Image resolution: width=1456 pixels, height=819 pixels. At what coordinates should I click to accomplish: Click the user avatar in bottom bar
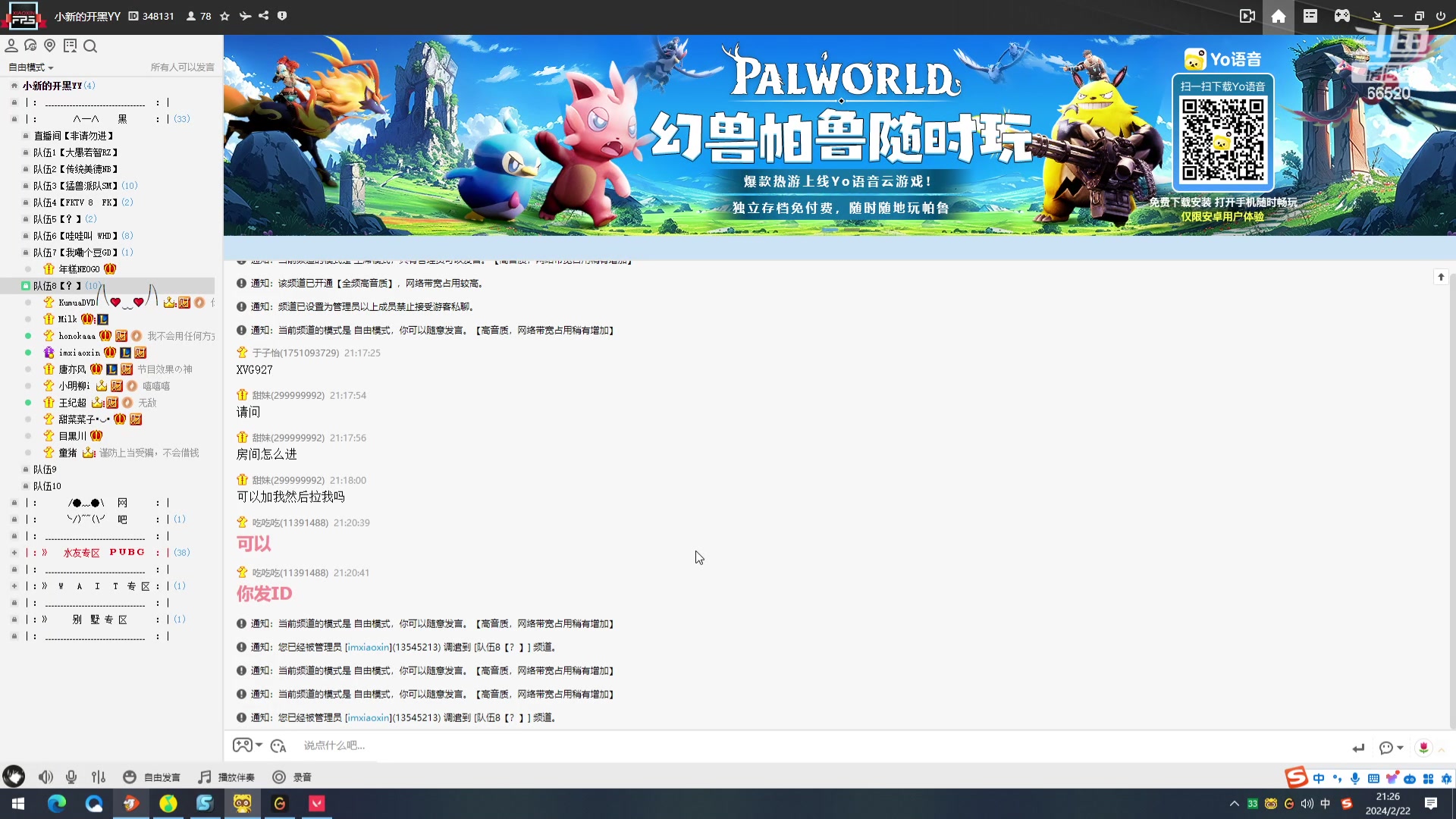click(x=14, y=777)
